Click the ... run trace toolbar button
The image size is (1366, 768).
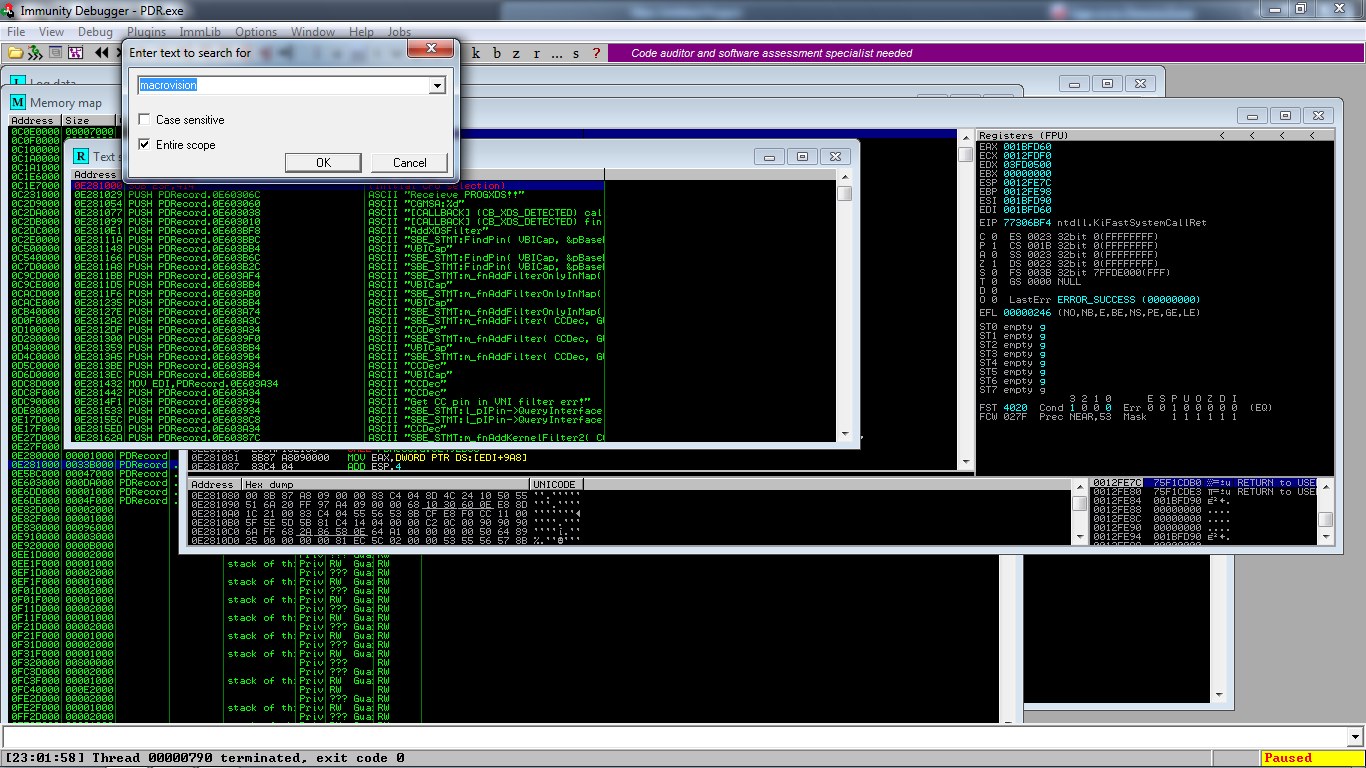pos(556,53)
